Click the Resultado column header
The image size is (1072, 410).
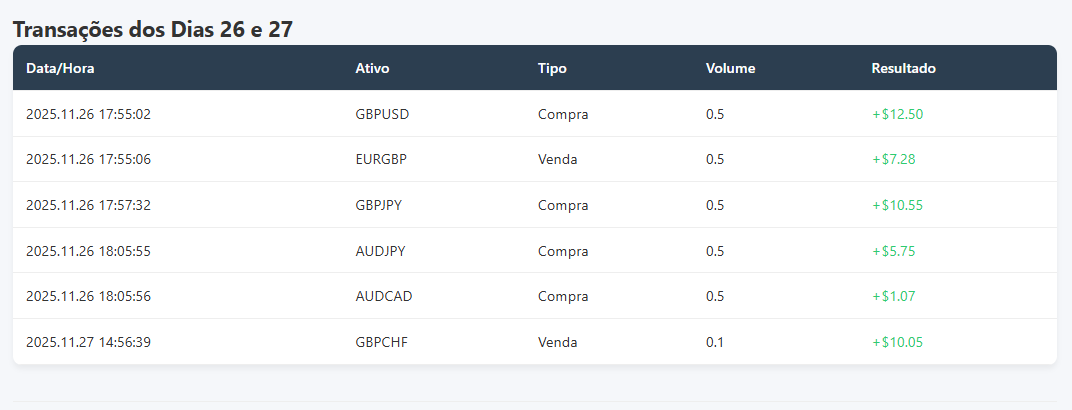coord(903,69)
